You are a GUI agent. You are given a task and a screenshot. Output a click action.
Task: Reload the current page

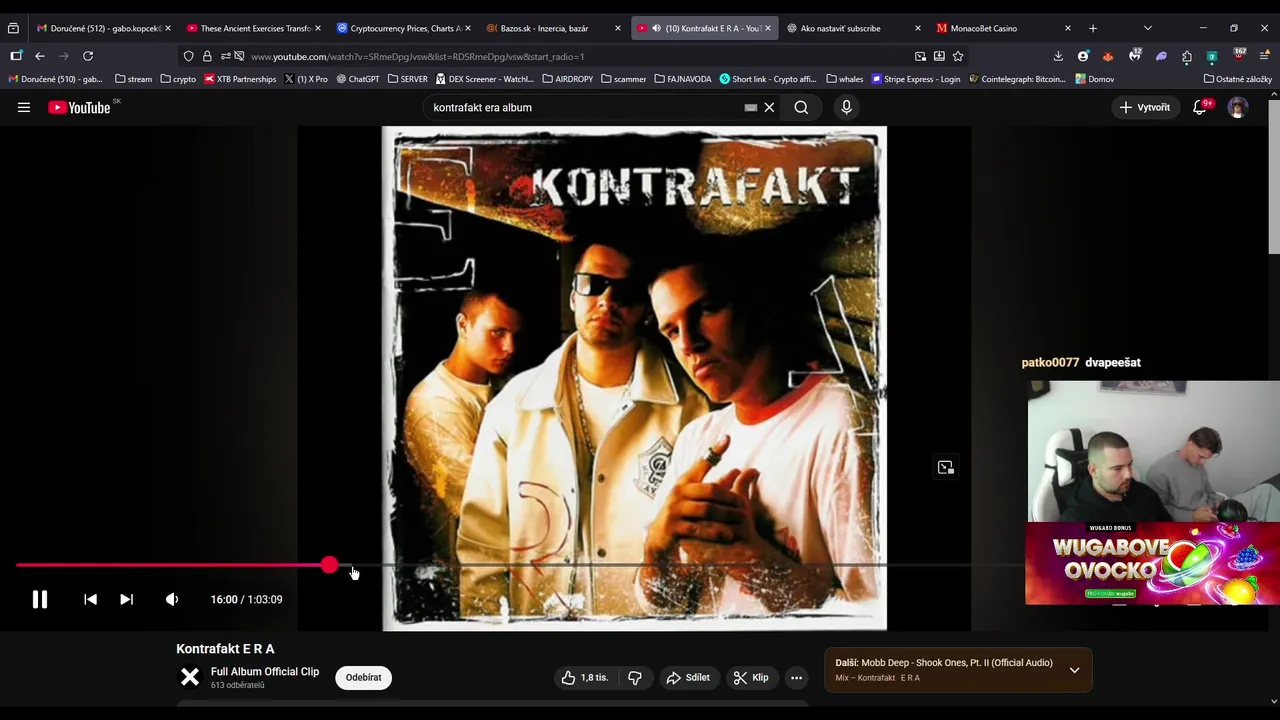(x=88, y=56)
